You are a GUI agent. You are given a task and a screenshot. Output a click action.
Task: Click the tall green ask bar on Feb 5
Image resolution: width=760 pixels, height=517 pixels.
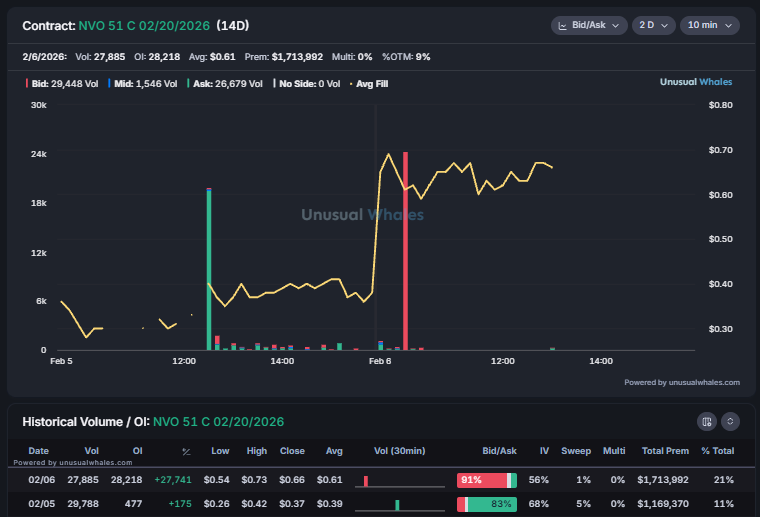(208, 270)
